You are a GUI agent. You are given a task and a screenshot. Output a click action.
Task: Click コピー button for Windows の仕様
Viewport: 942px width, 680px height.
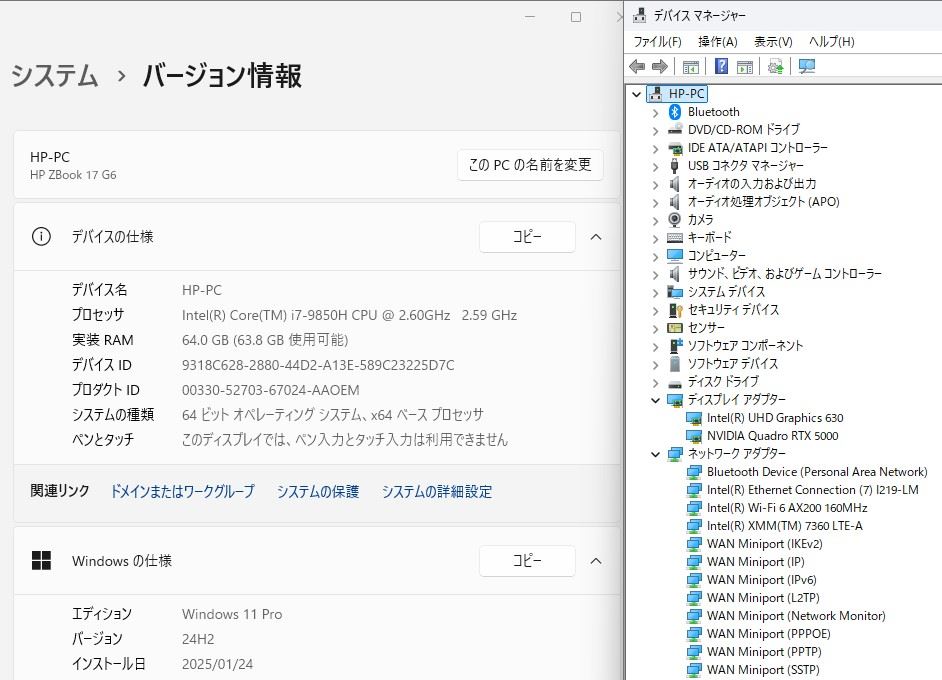click(527, 560)
